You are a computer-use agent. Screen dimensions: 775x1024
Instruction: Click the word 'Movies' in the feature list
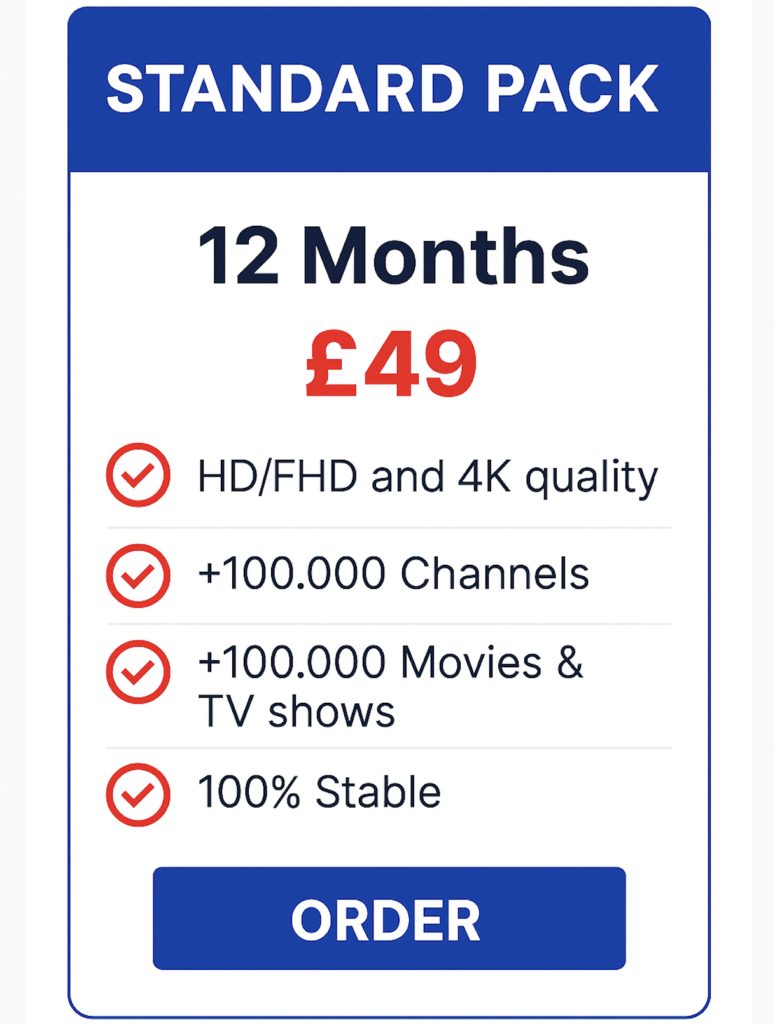click(x=469, y=663)
